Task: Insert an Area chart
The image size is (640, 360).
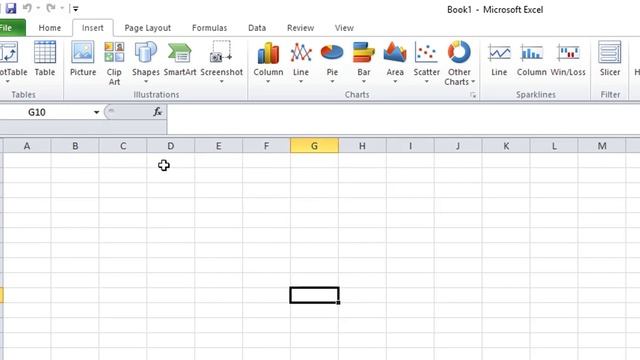Action: (x=395, y=62)
